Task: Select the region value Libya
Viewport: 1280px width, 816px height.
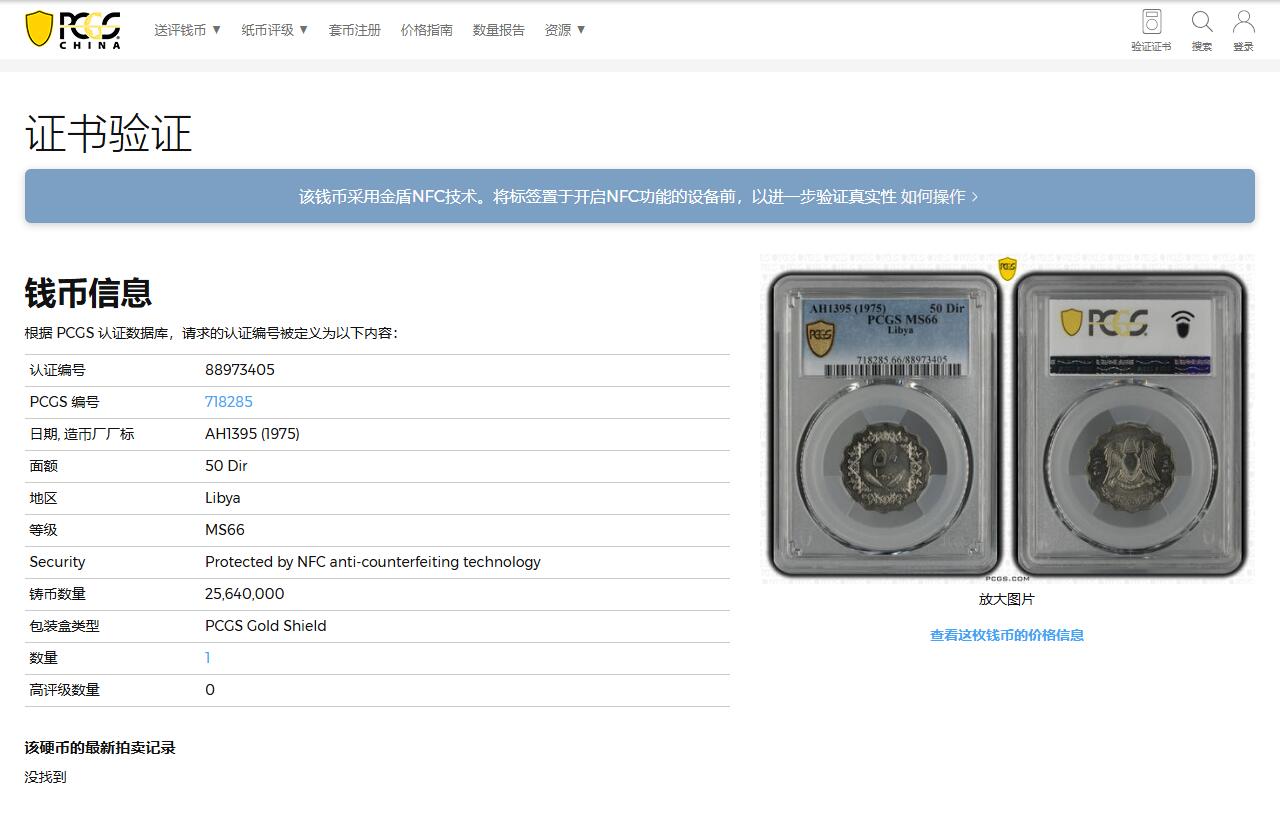Action: [x=223, y=498]
